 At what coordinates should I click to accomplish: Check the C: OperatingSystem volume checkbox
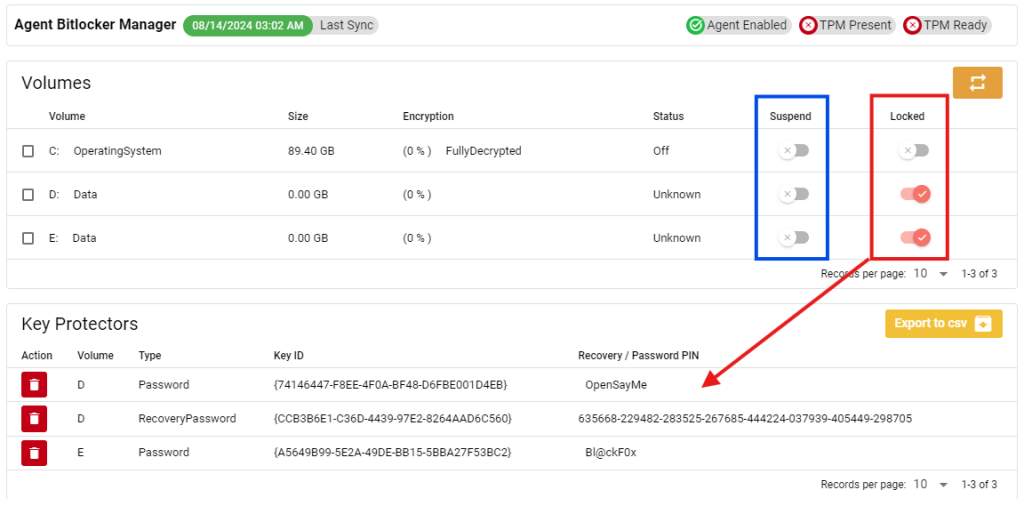coord(28,151)
